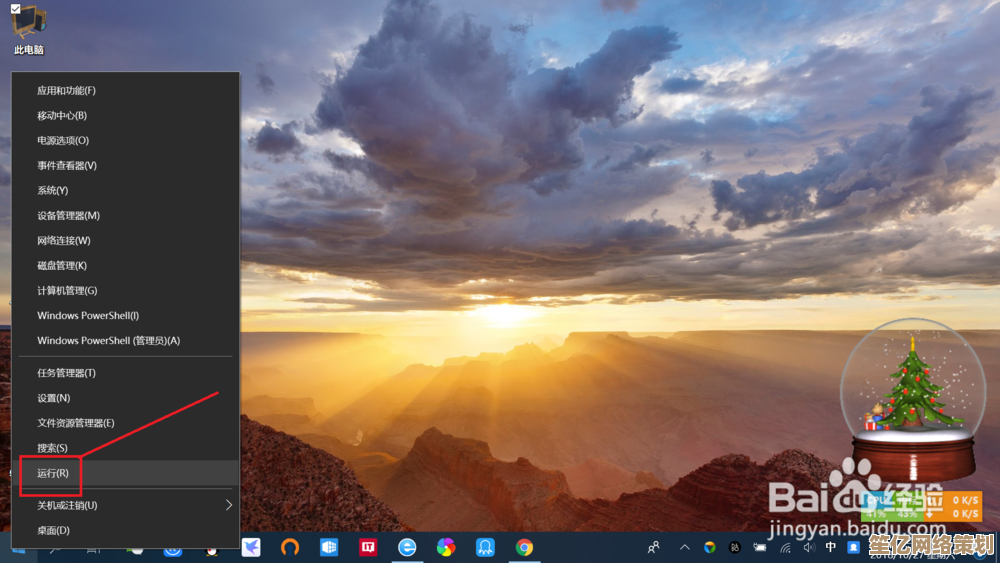Click the colorful pinwheel taskbar icon
This screenshot has height=563, width=1000.
(x=446, y=547)
